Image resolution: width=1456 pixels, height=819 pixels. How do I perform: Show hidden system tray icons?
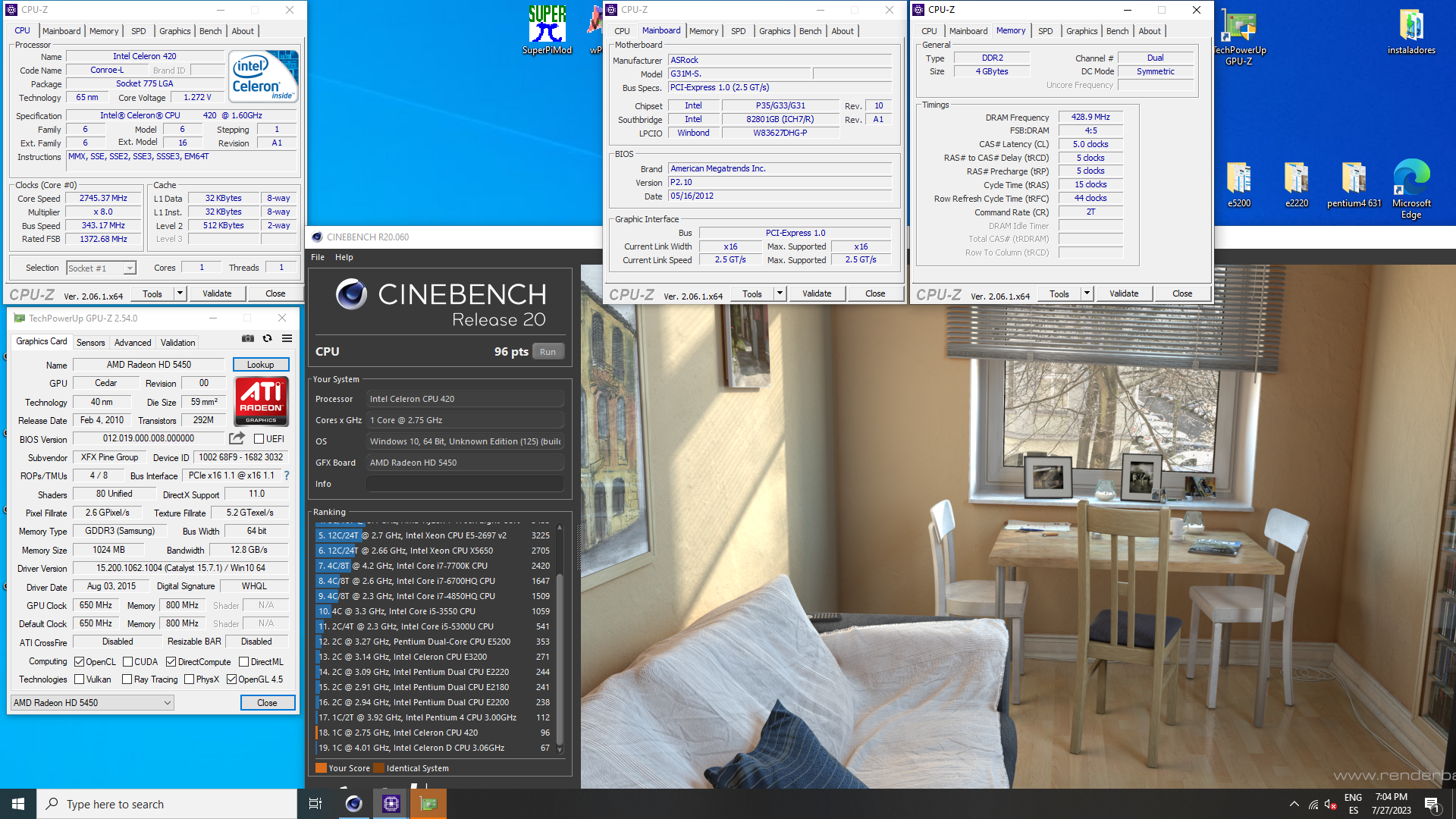click(1294, 804)
